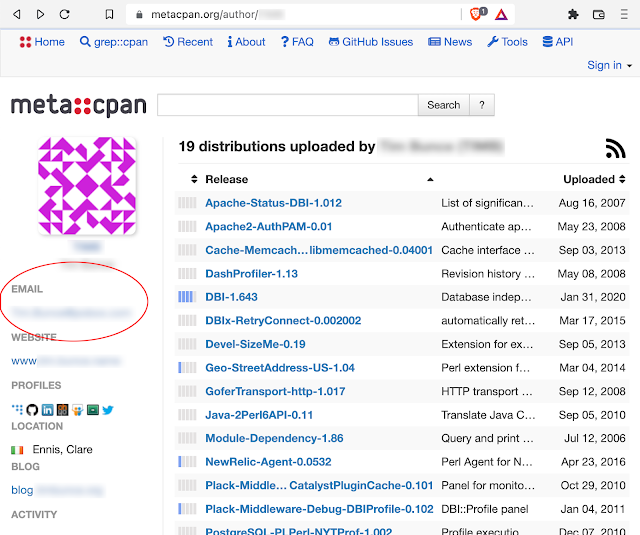
Task: Open Brave Shields lion icon
Action: (x=478, y=14)
